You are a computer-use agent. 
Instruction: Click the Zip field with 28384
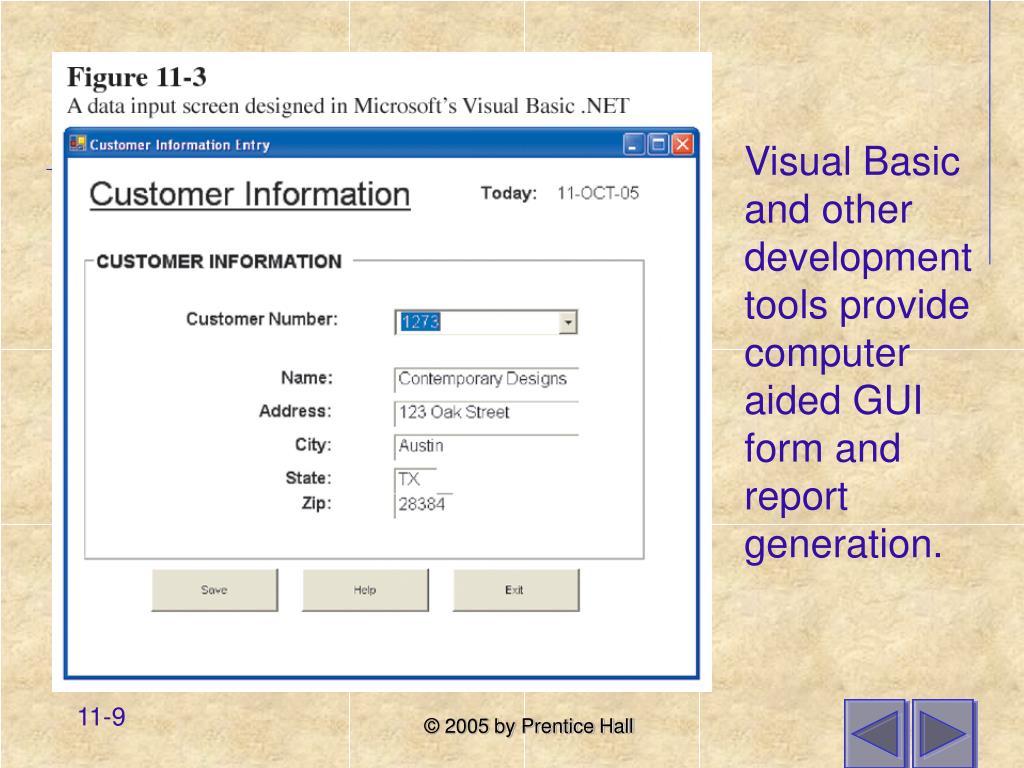(423, 505)
